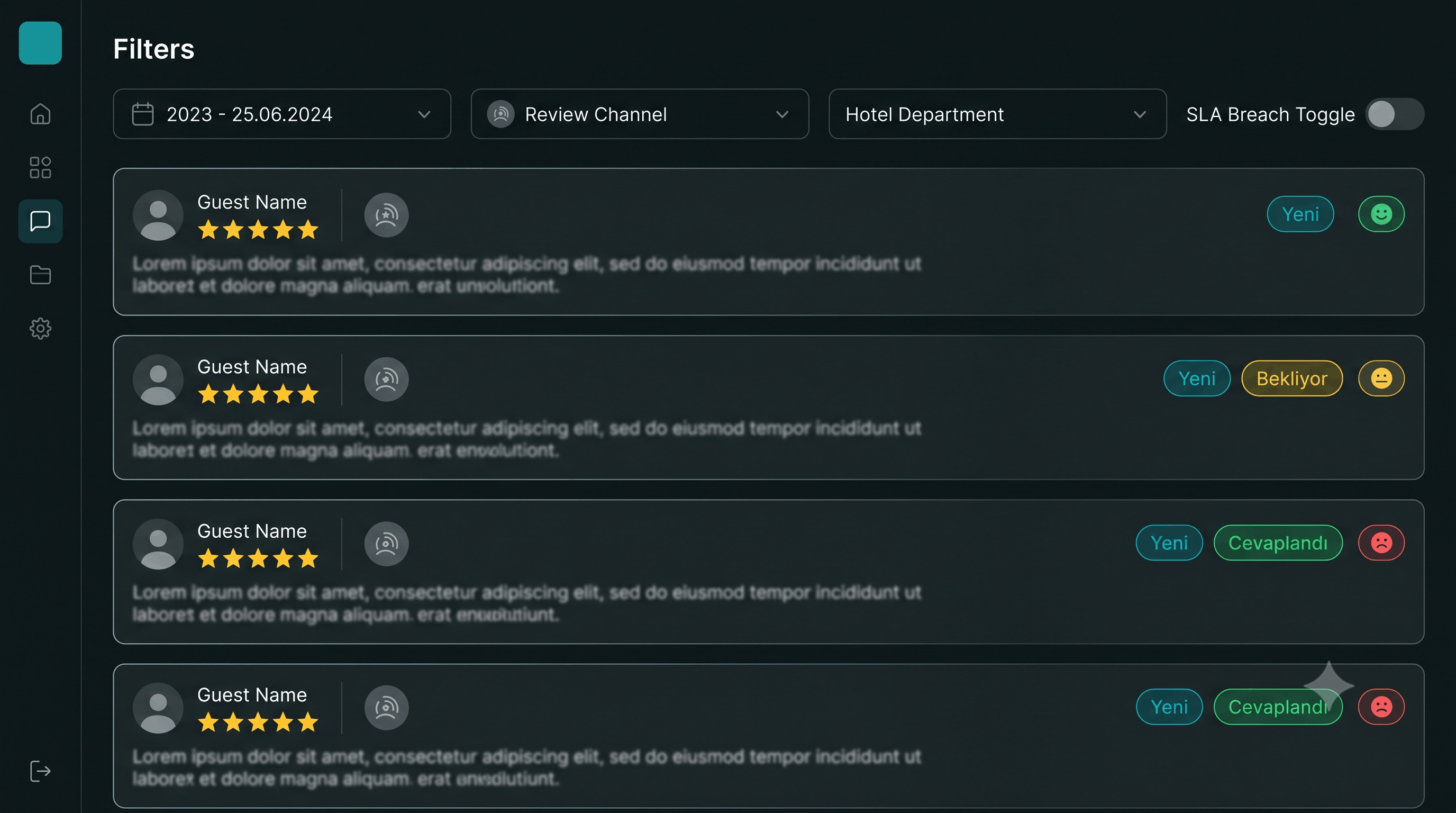Image resolution: width=1456 pixels, height=813 pixels.
Task: Open the Home page from sidebar
Action: pyautogui.click(x=40, y=114)
